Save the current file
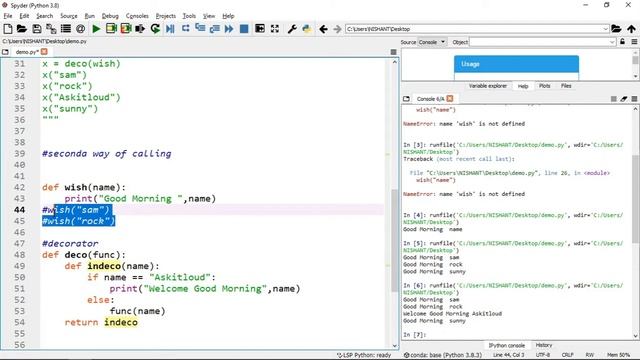Viewport: 640px width, 360px height. [x=37, y=29]
